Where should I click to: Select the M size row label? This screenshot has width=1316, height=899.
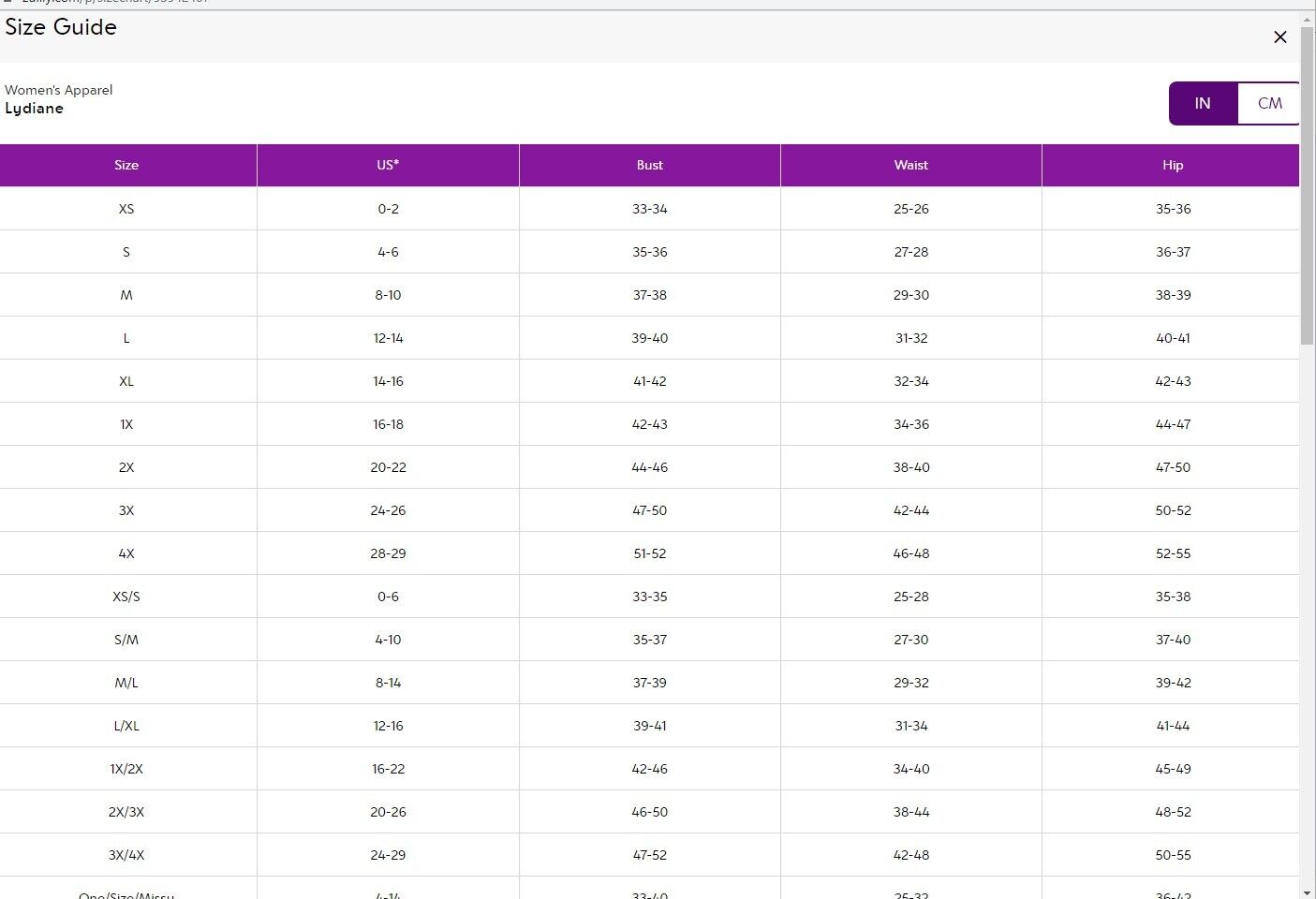(x=126, y=295)
